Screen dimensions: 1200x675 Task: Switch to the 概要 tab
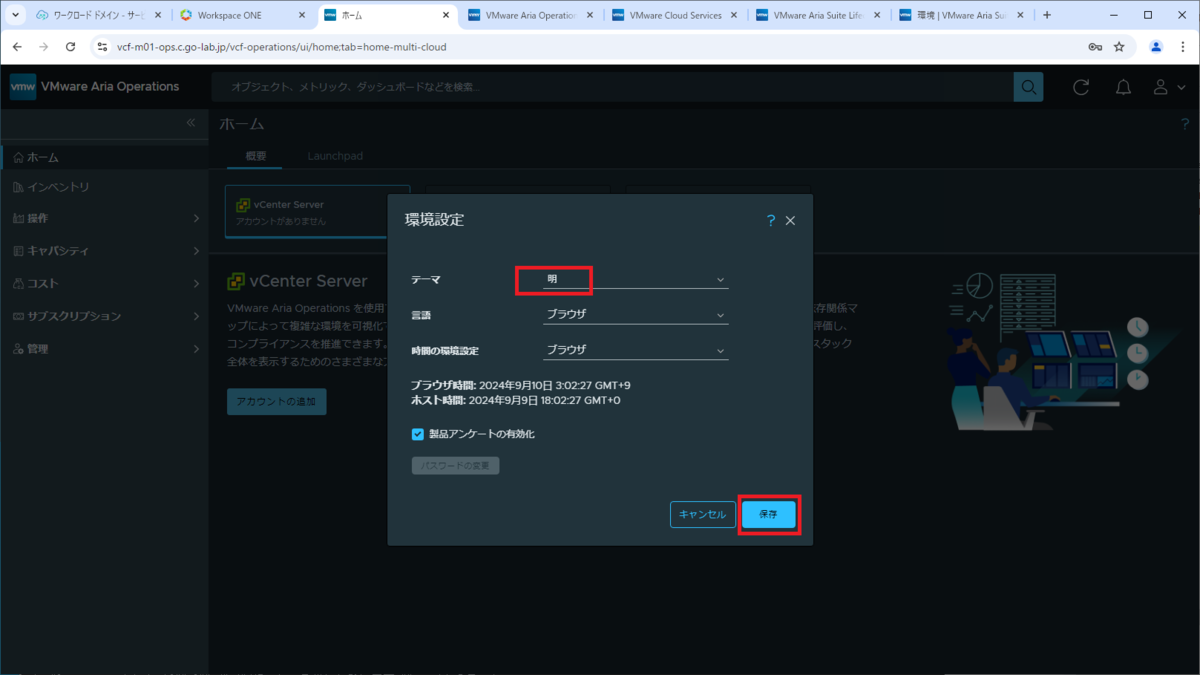[x=256, y=156]
